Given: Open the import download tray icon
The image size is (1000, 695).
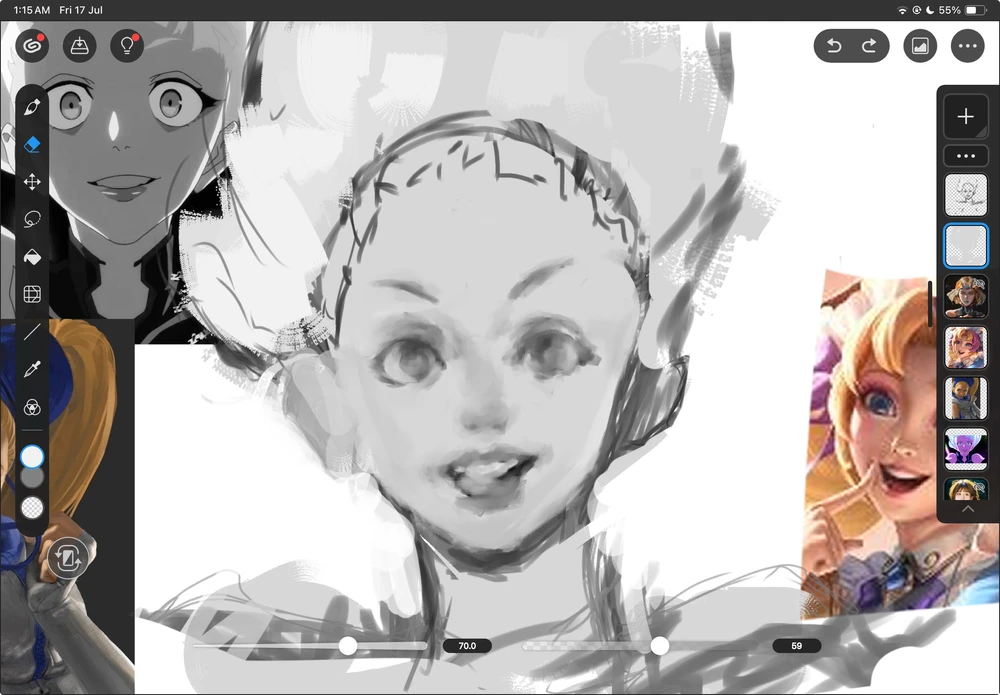Looking at the screenshot, I should point(79,46).
